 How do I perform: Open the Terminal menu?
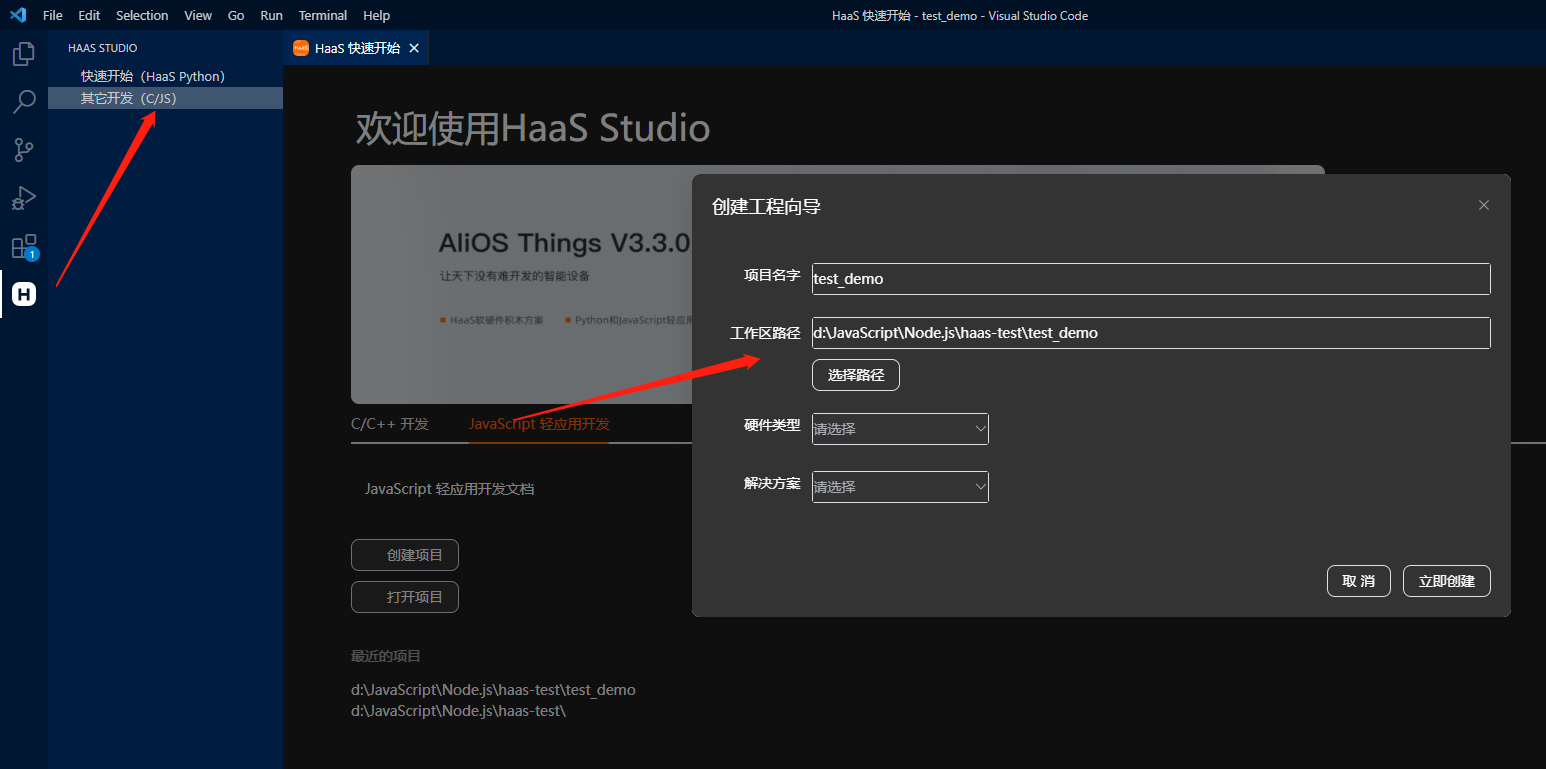323,15
